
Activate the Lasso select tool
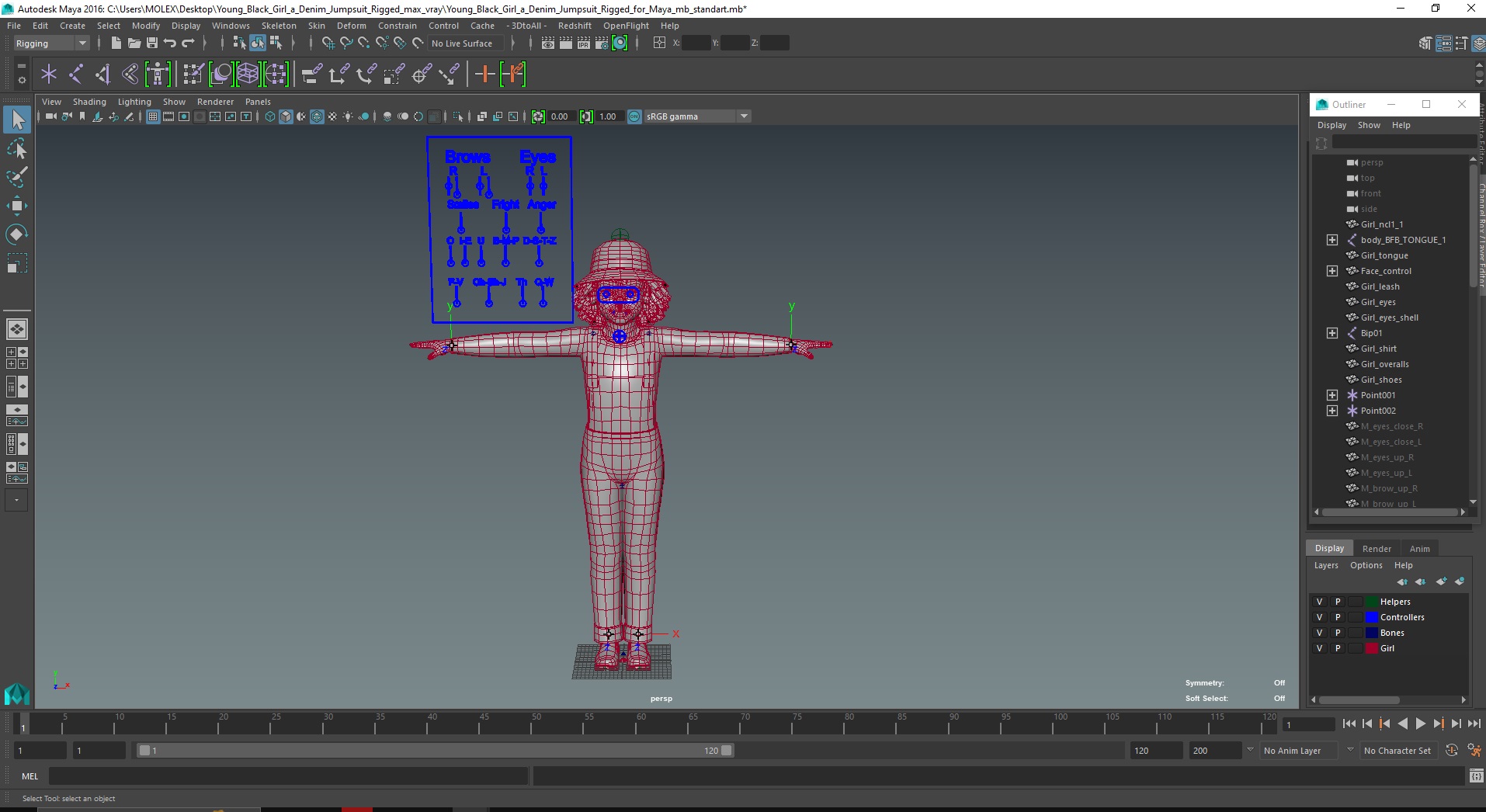click(x=17, y=148)
